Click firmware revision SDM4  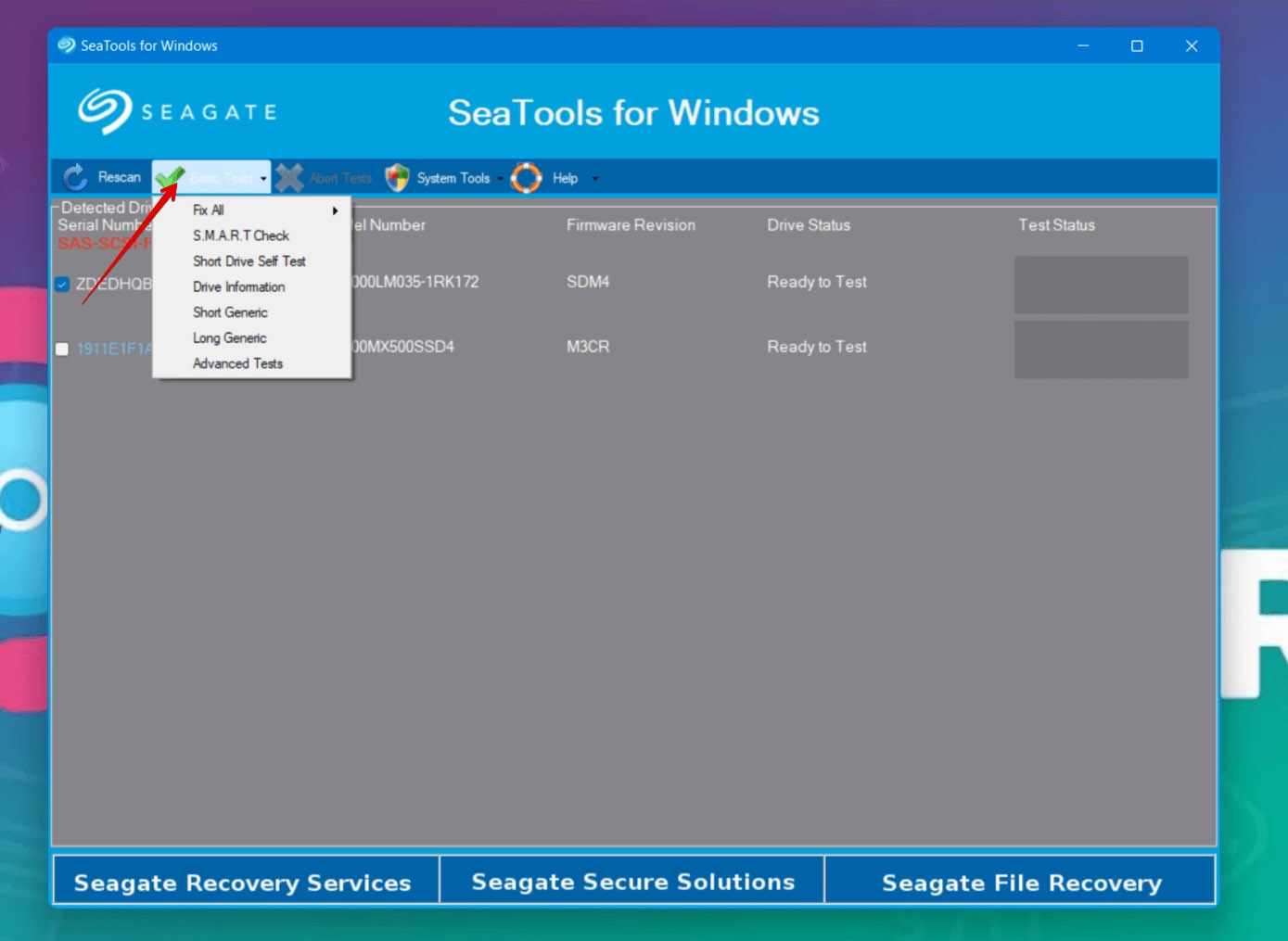click(588, 282)
